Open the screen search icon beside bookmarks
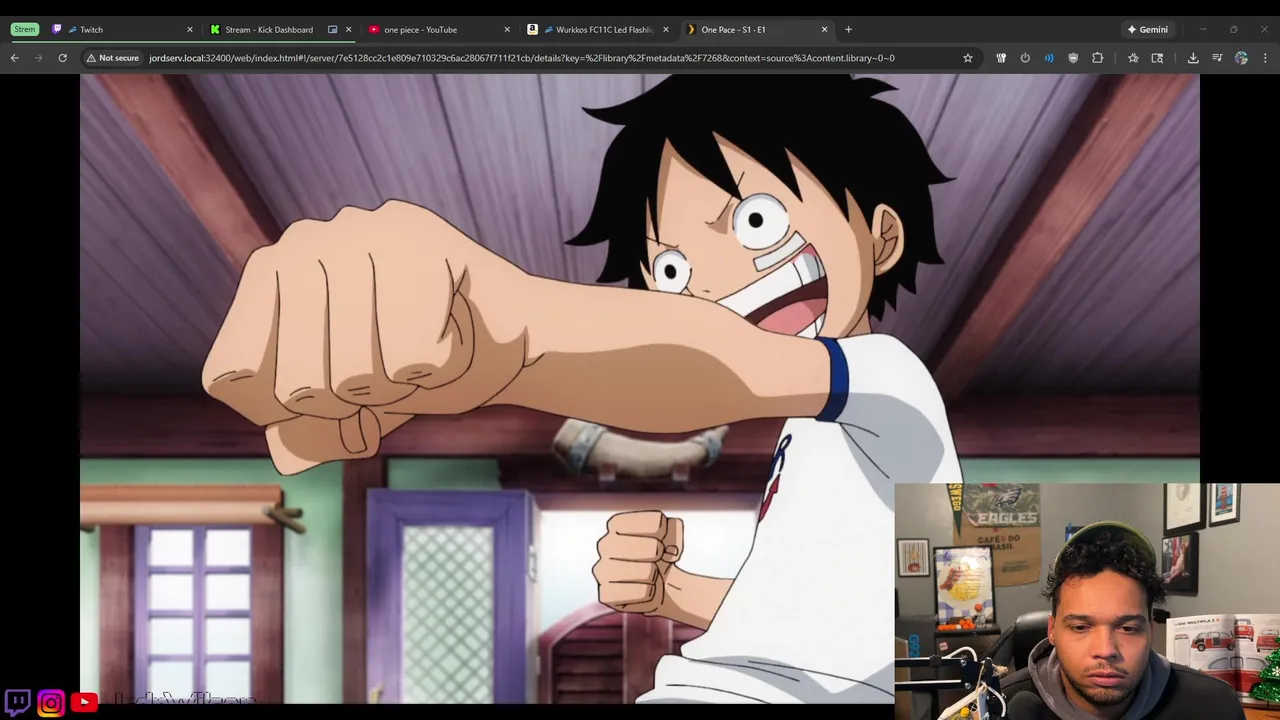 1157,58
